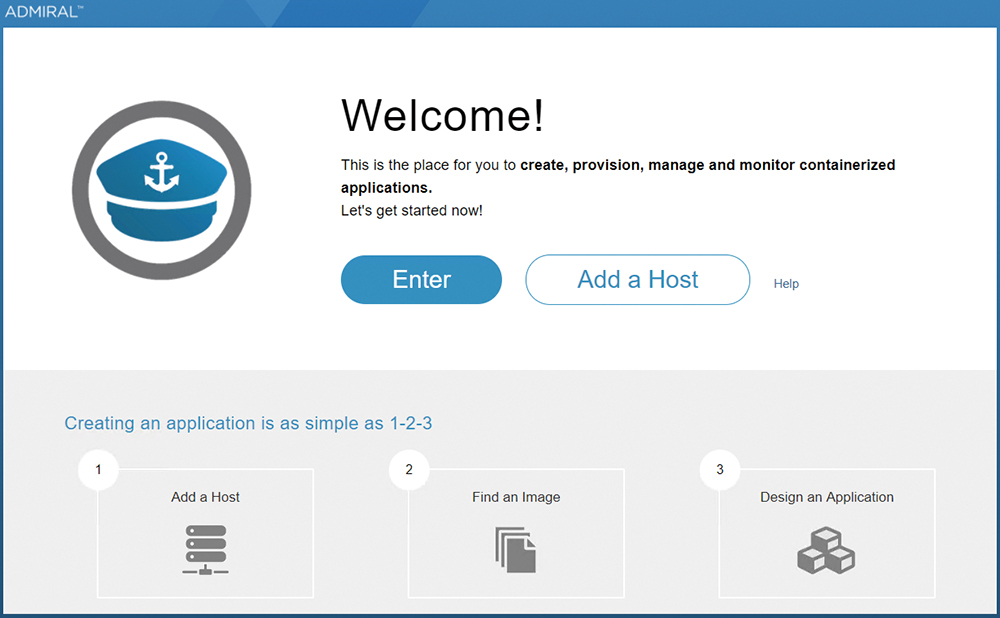Click step number 3 circle badge
1000x618 pixels.
click(719, 469)
